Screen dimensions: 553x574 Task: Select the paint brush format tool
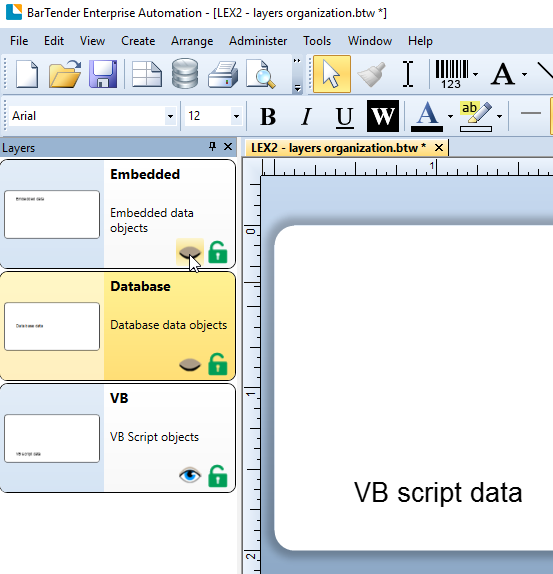371,74
